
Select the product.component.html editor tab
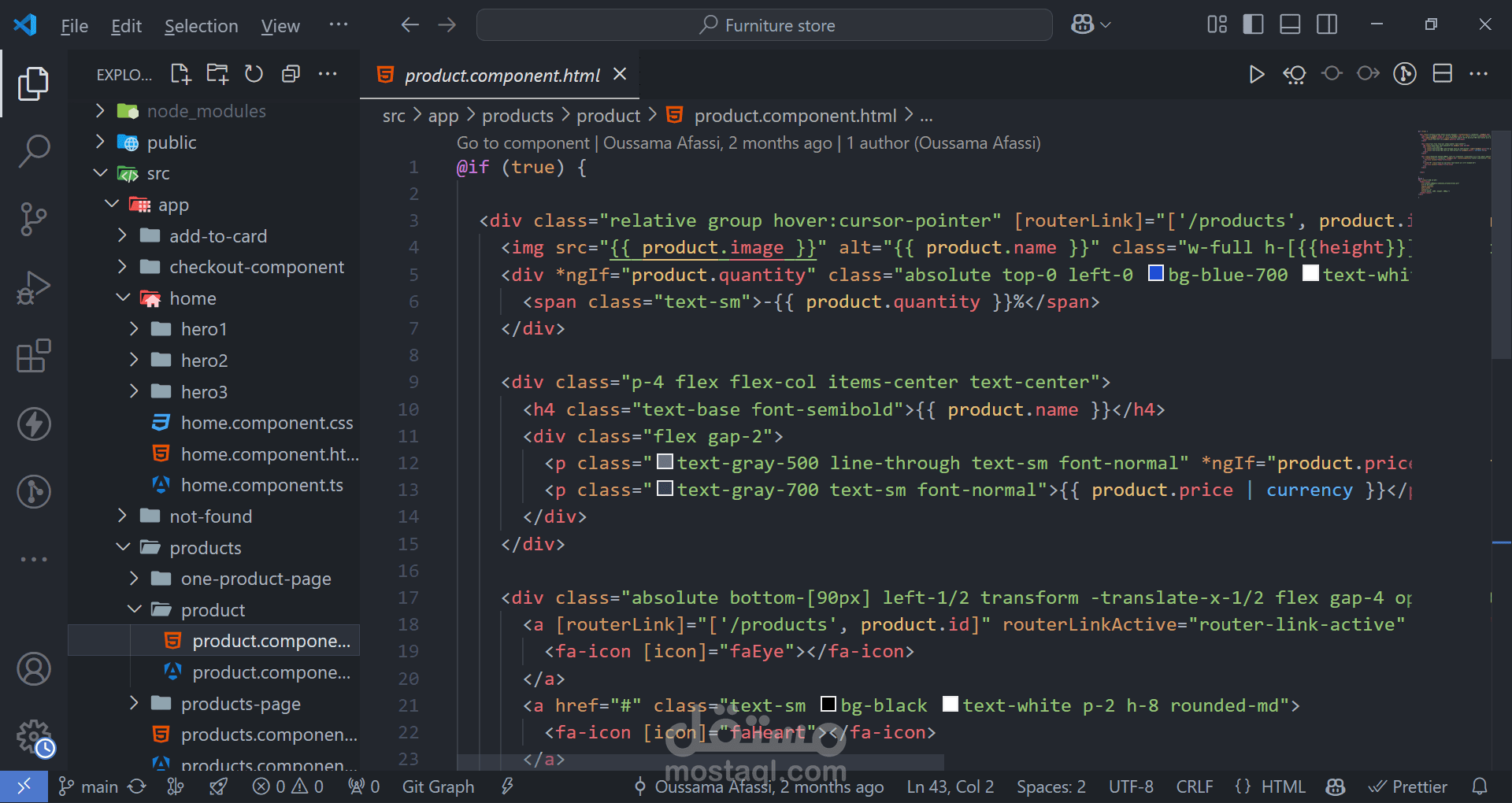pos(502,76)
